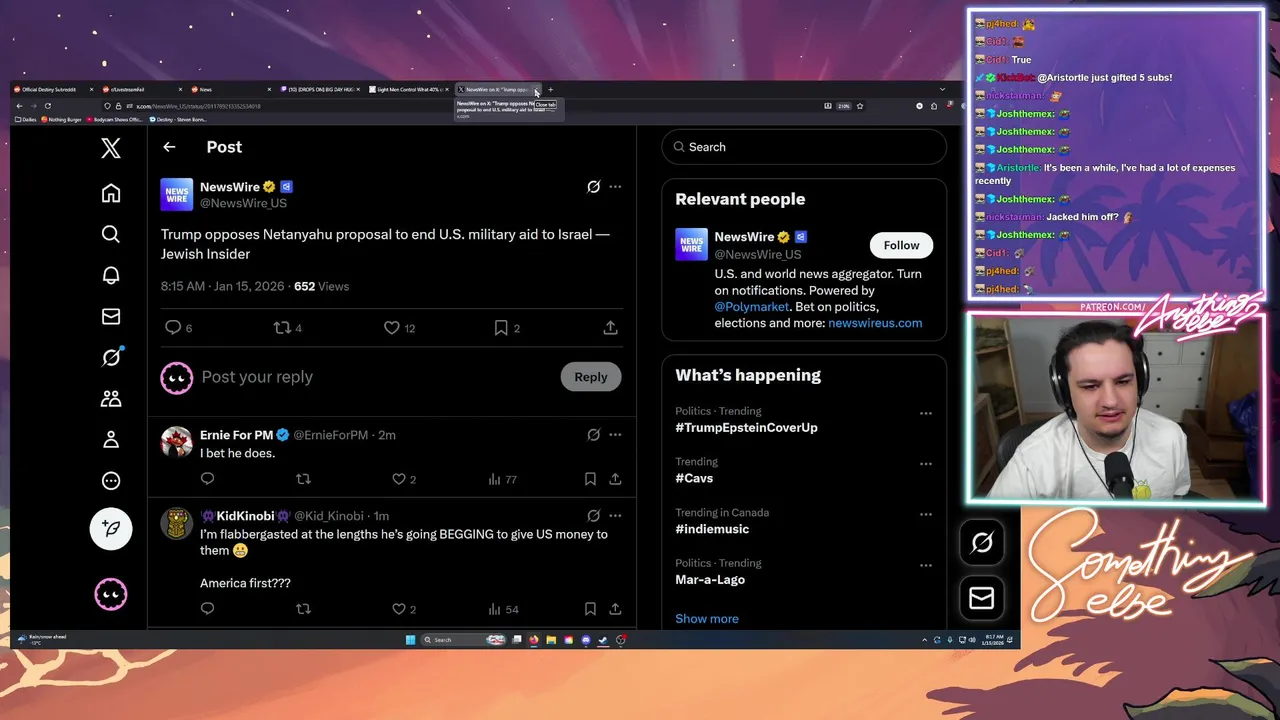Open Profile icon in sidebar

pos(111,439)
